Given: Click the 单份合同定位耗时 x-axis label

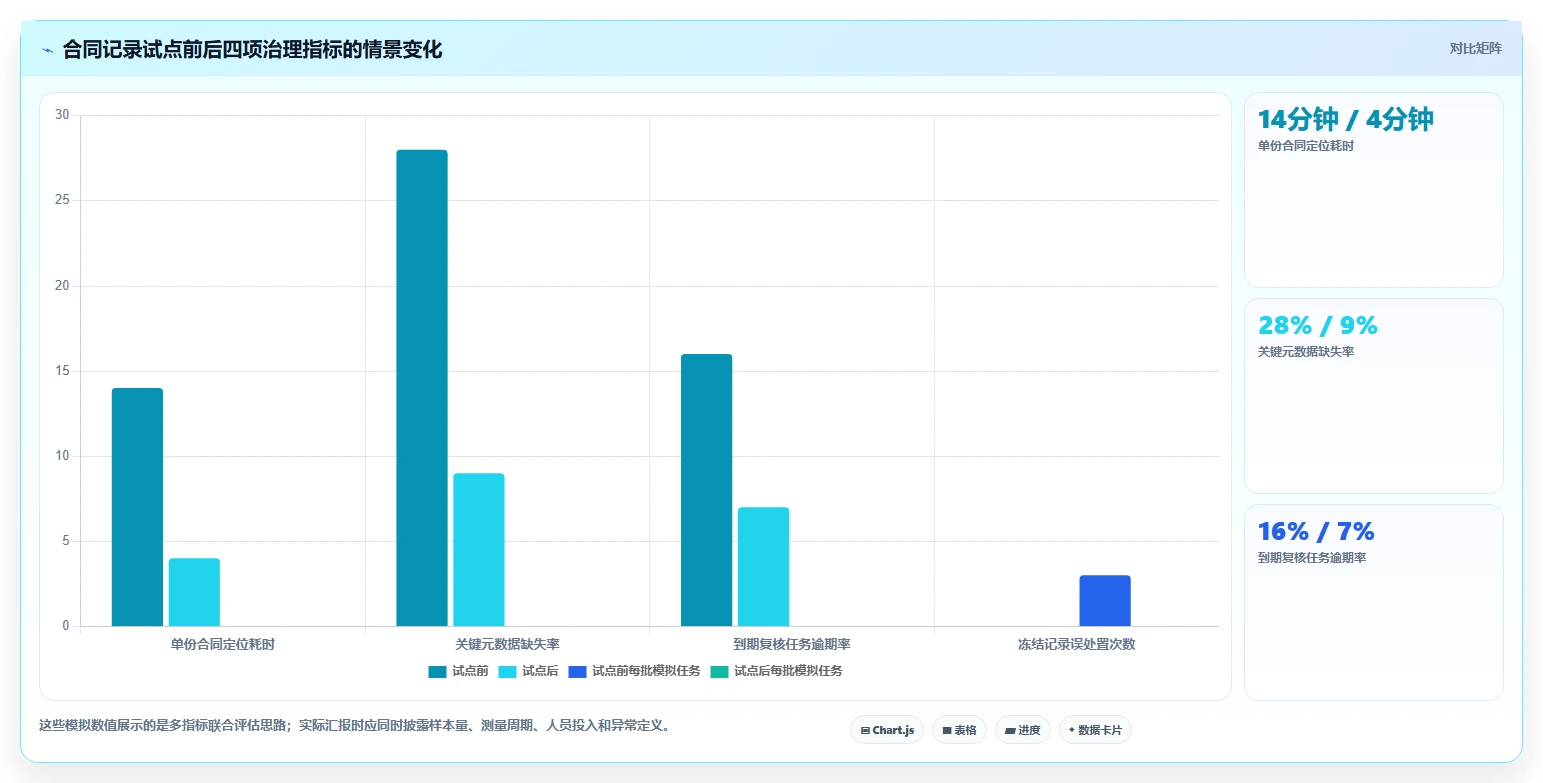Looking at the screenshot, I should 222,645.
